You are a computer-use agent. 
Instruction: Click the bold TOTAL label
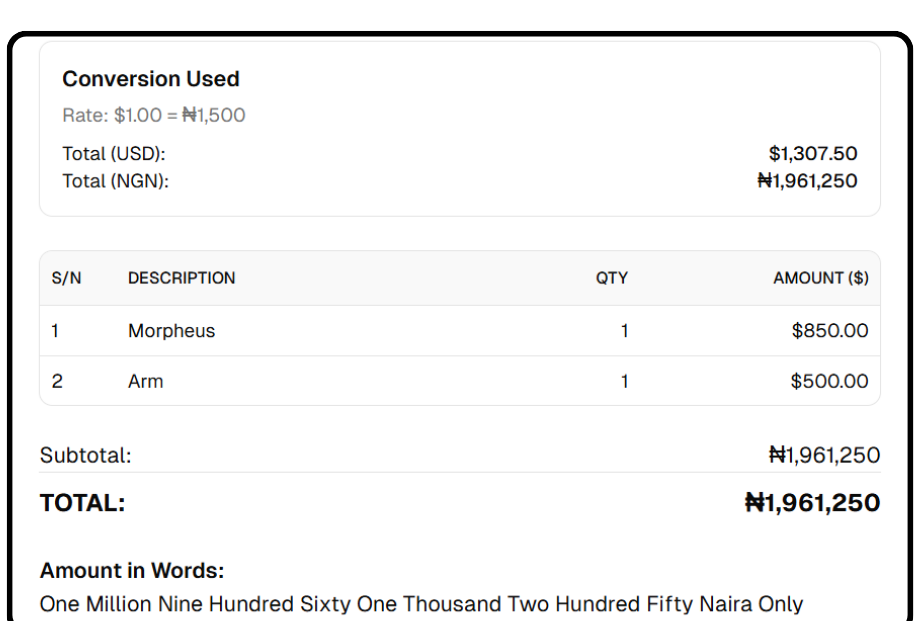coord(83,503)
